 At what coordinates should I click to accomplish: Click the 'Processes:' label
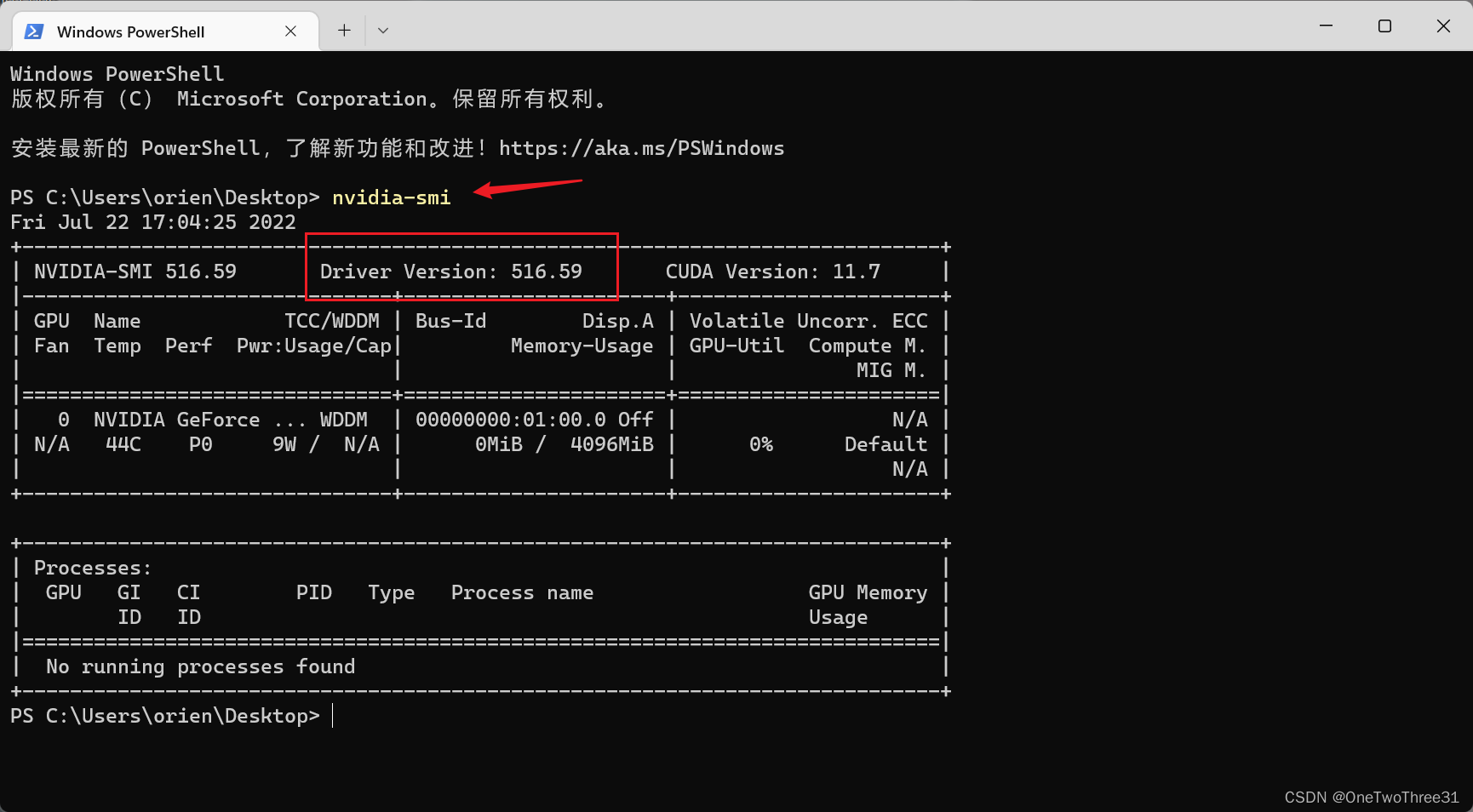point(93,568)
